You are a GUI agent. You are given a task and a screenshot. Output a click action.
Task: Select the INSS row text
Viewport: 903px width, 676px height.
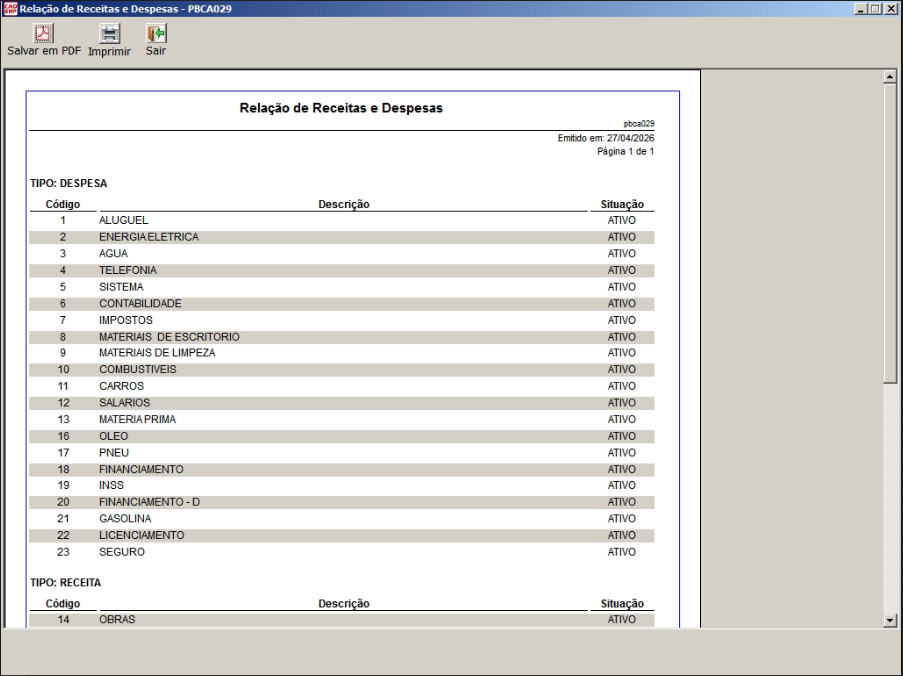point(111,485)
